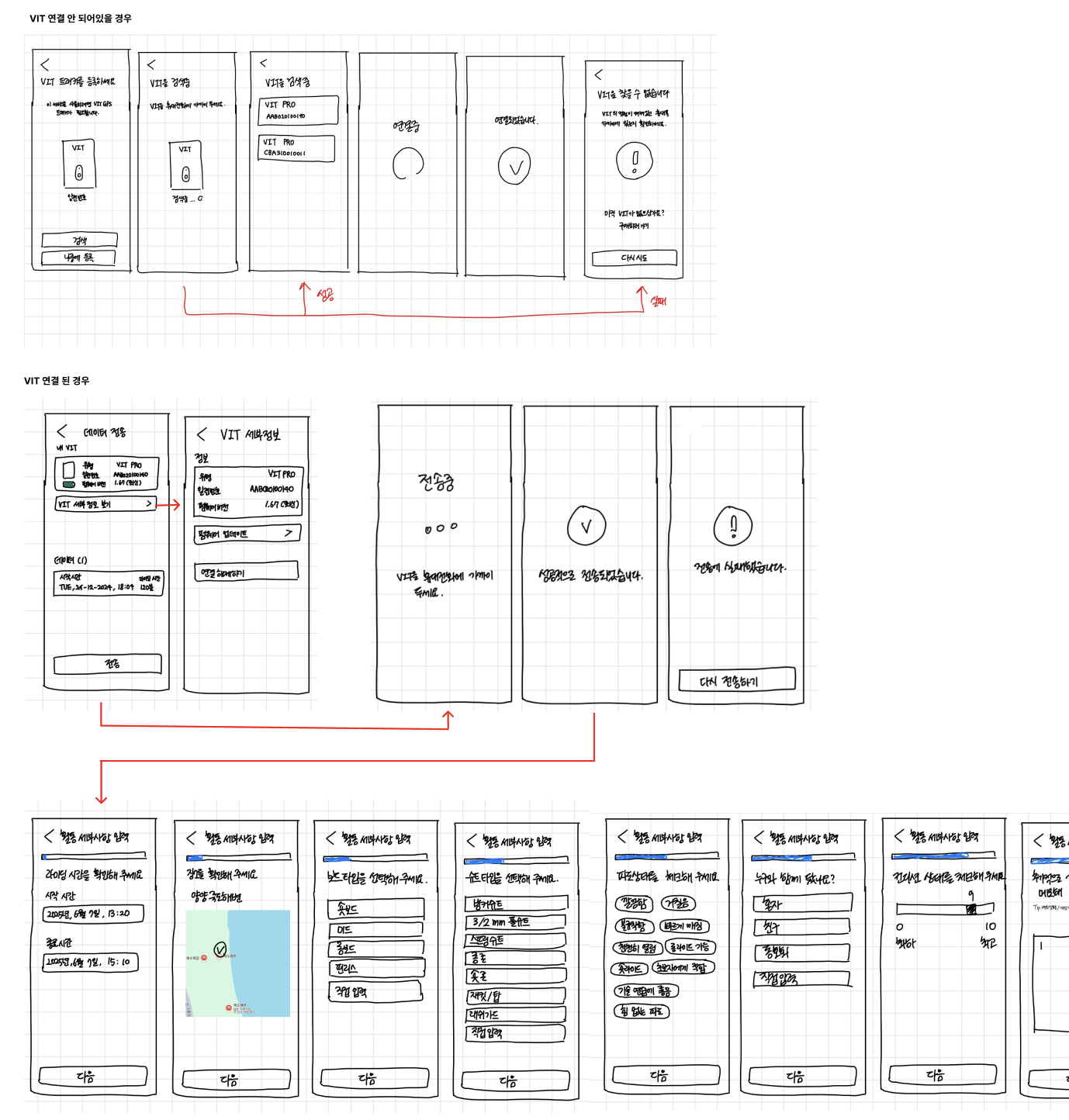Adjust the condition slider handle near 9
This screenshot has width=1069, height=1120.
[971, 909]
